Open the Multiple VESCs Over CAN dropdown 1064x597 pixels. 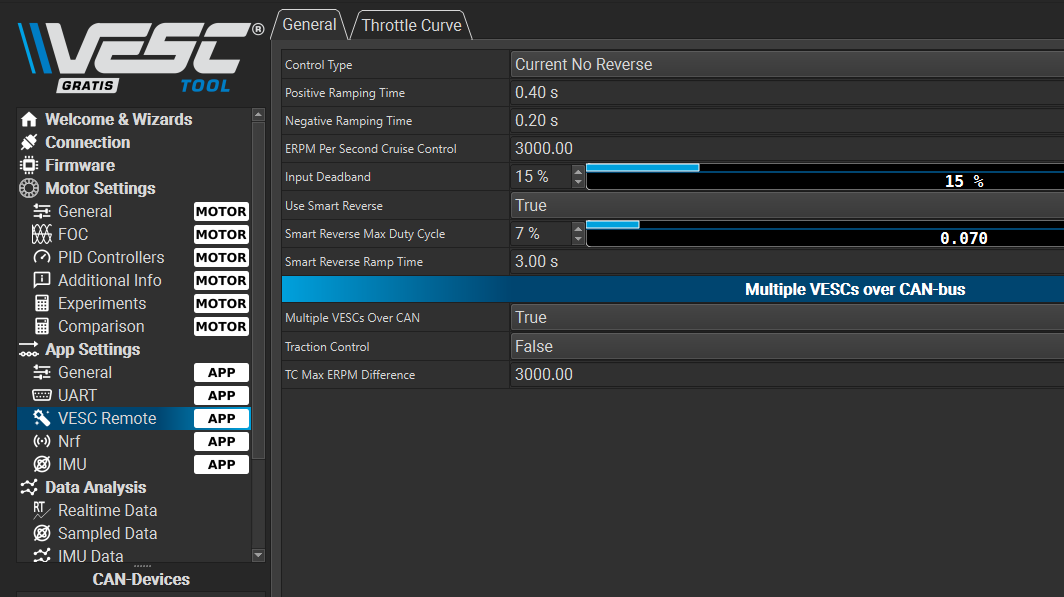tap(787, 317)
